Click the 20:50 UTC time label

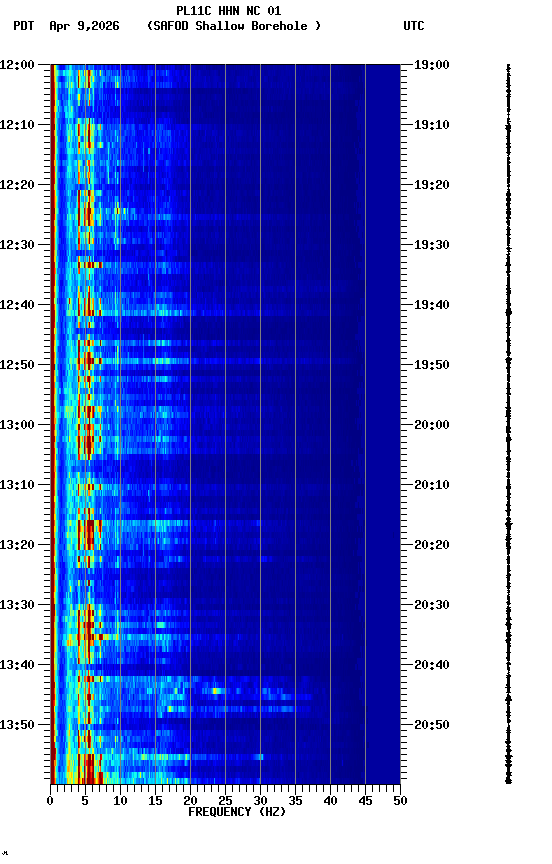(x=432, y=725)
